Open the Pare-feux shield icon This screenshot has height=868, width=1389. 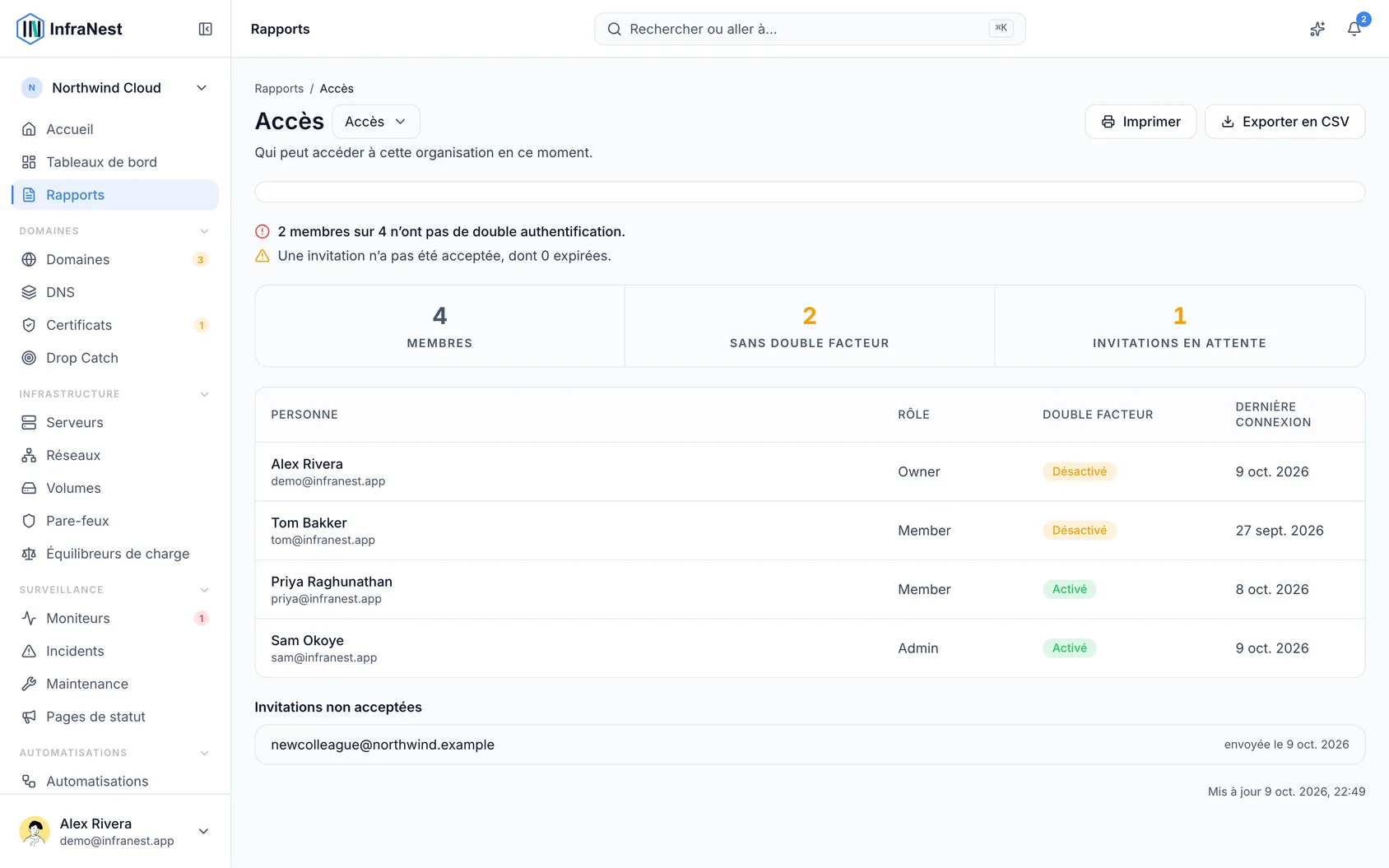(29, 521)
